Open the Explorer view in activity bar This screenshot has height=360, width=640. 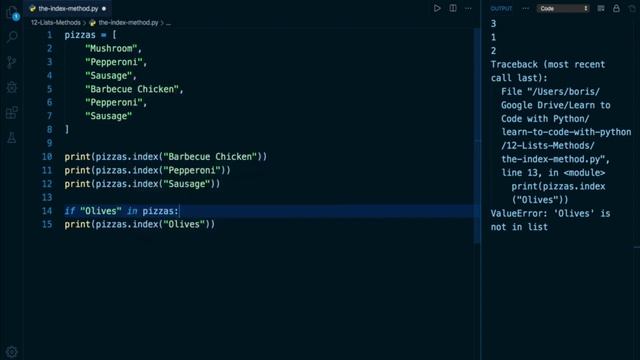(12, 13)
